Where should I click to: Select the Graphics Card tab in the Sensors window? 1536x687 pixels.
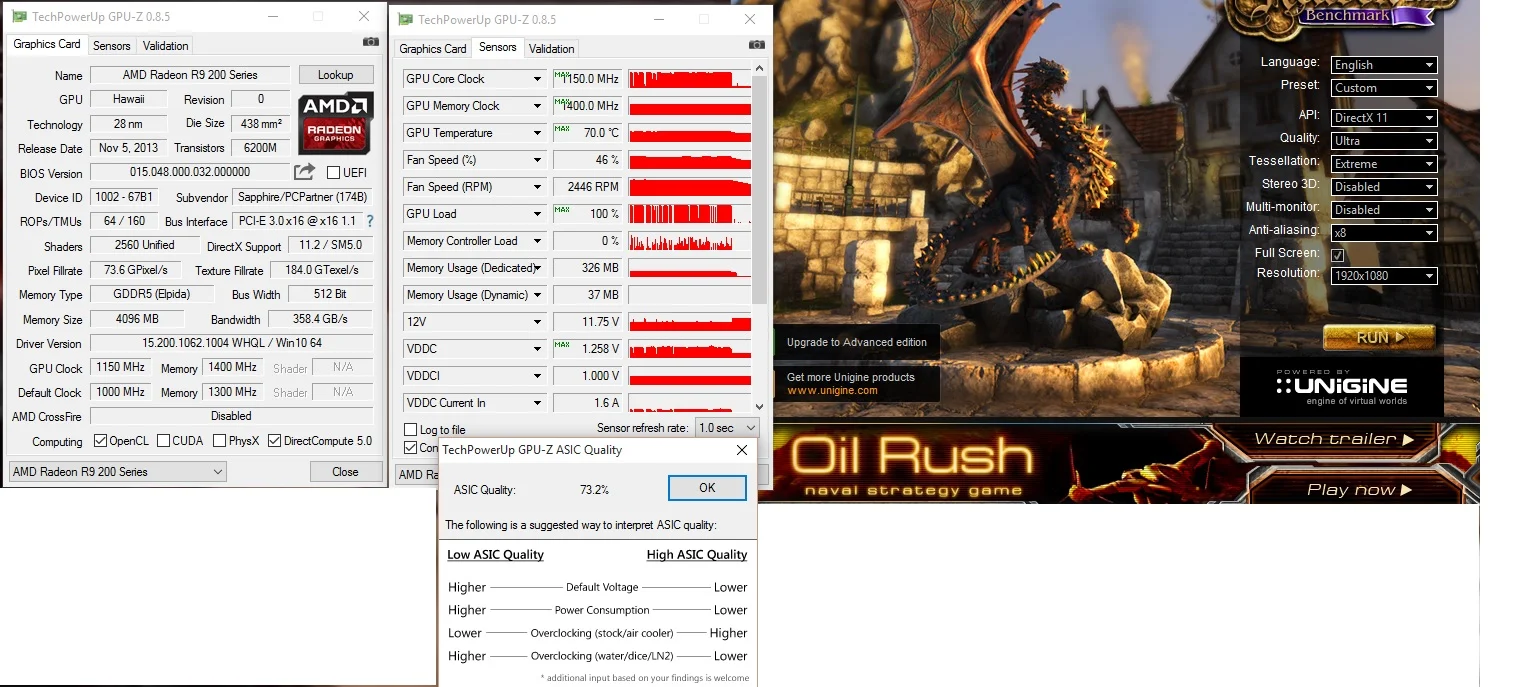[x=433, y=49]
